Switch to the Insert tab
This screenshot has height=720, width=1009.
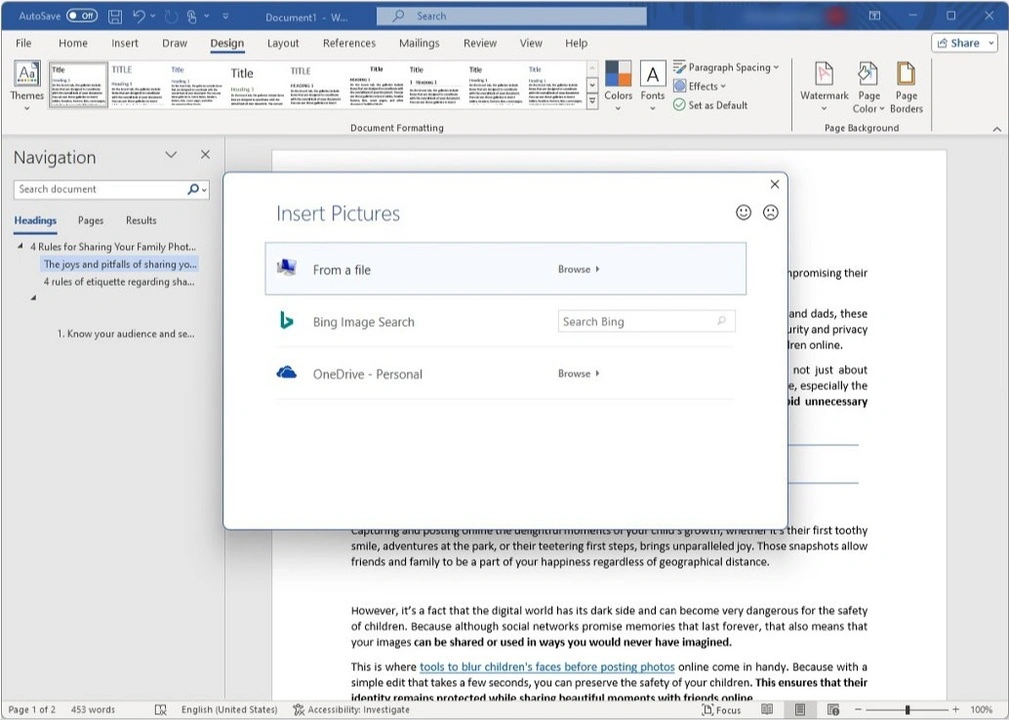tap(125, 43)
